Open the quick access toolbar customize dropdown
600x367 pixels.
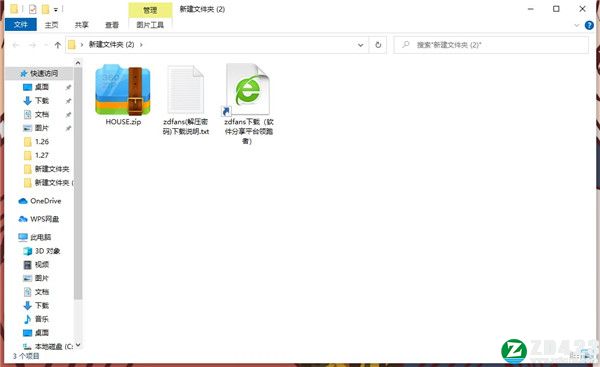56,10
